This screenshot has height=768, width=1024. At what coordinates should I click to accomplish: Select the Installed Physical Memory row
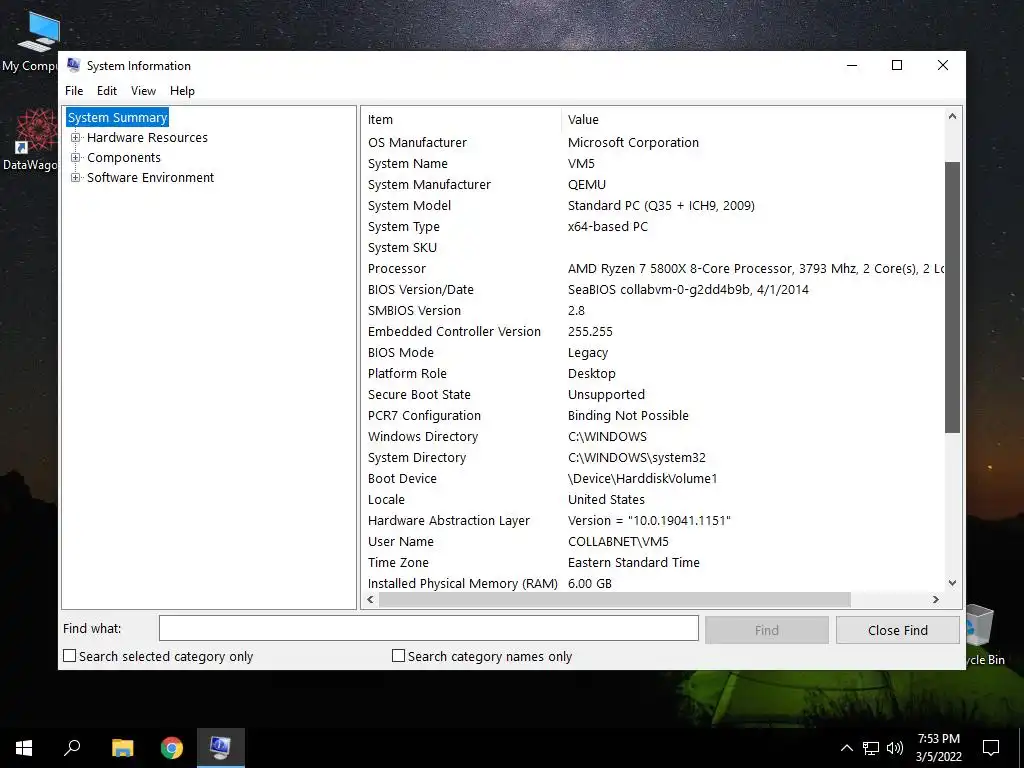pos(654,583)
